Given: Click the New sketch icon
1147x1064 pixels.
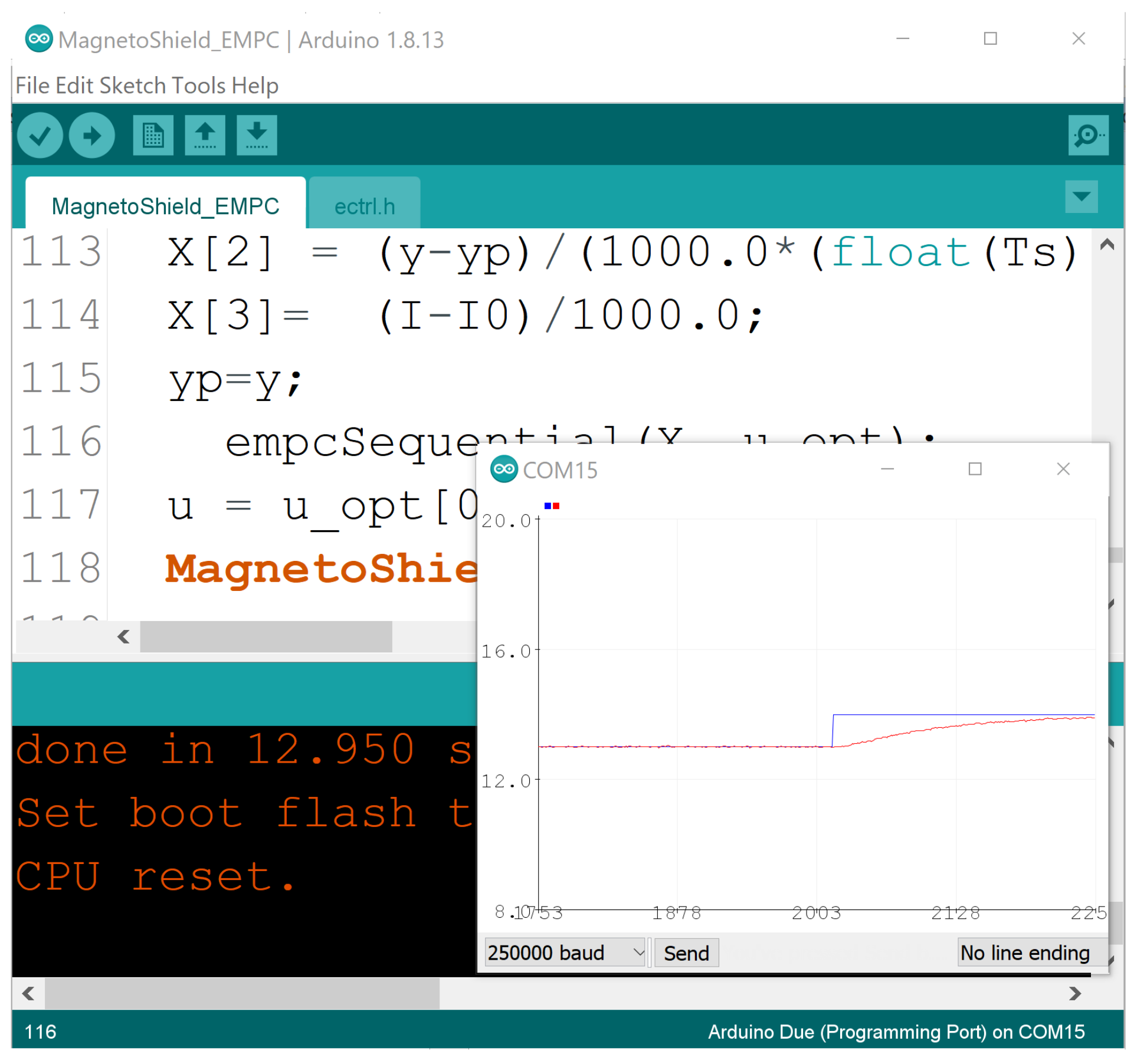Looking at the screenshot, I should [153, 136].
